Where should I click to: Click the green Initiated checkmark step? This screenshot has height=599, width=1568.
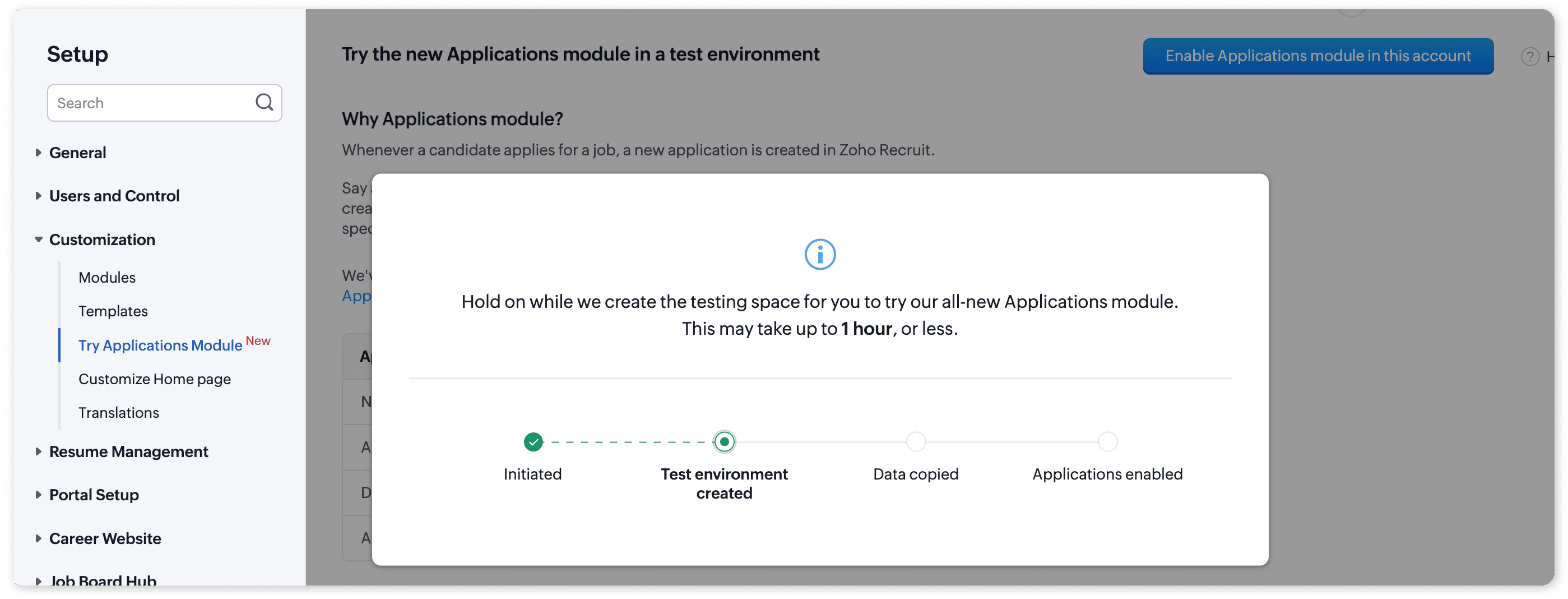pyautogui.click(x=532, y=442)
